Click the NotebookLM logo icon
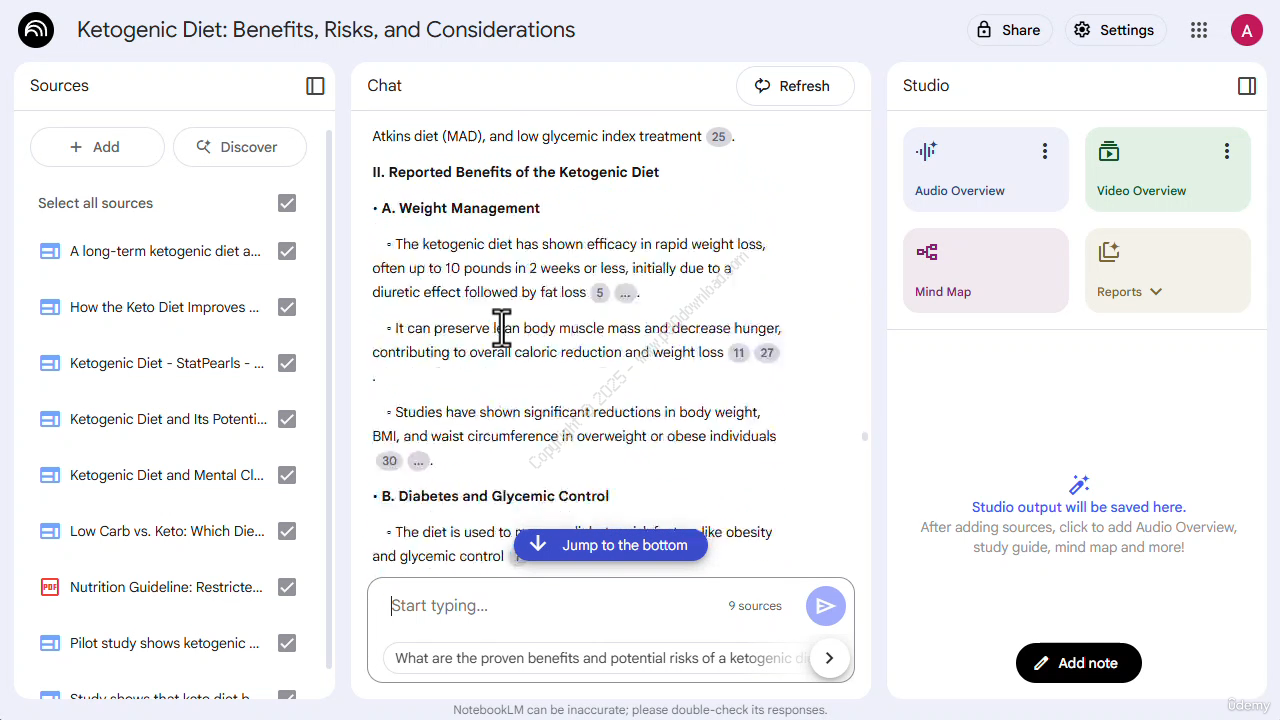Screen dimensions: 1280x720 pos(36,30)
